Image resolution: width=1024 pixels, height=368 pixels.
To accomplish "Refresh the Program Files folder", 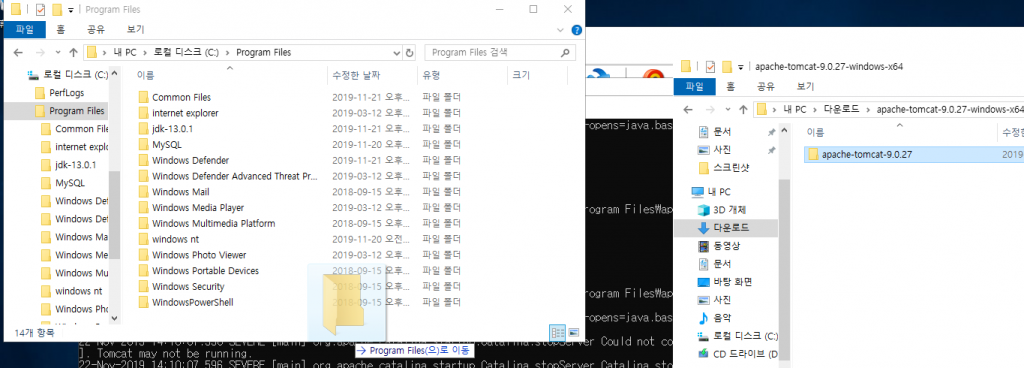I will point(409,52).
